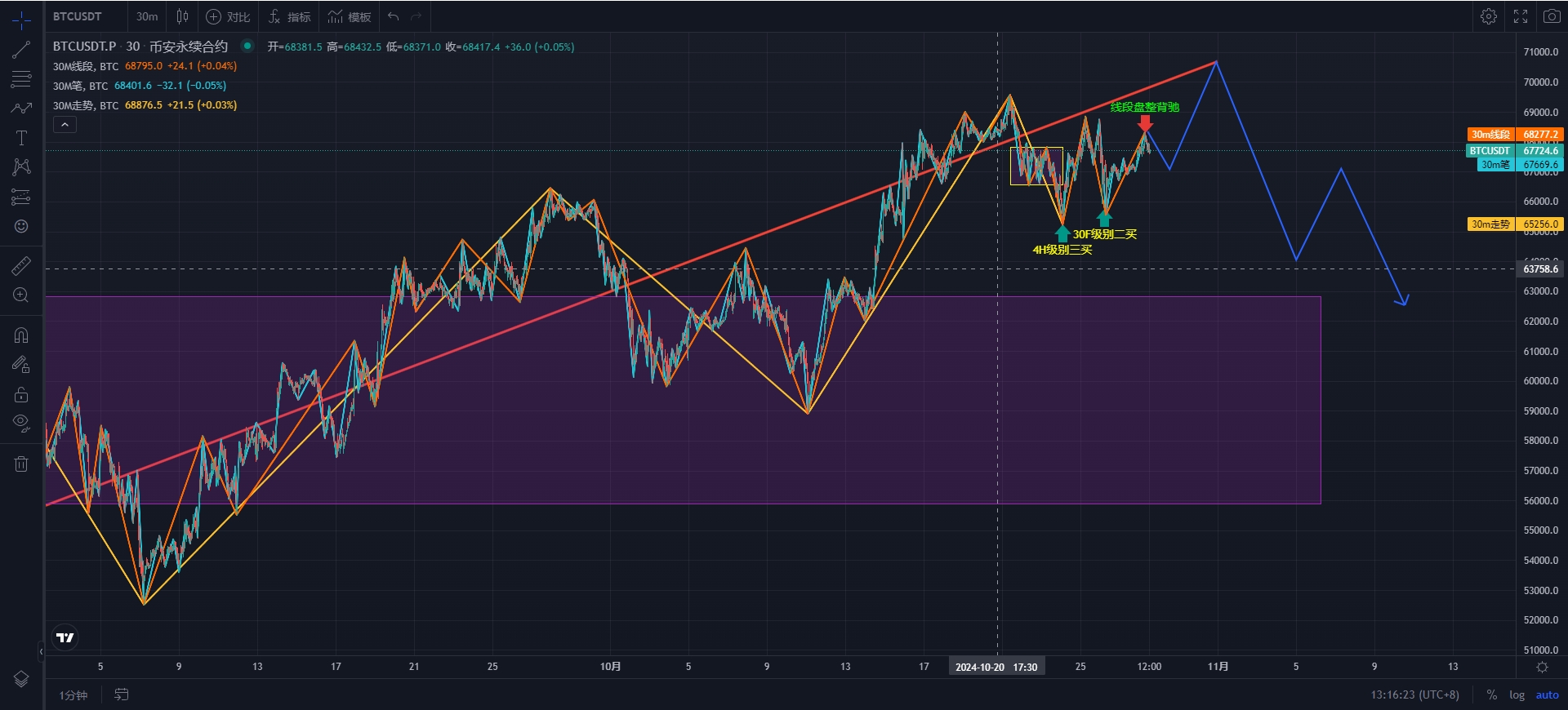The image size is (1568, 710).
Task: Open the emoji icons tool
Action: coord(21,226)
